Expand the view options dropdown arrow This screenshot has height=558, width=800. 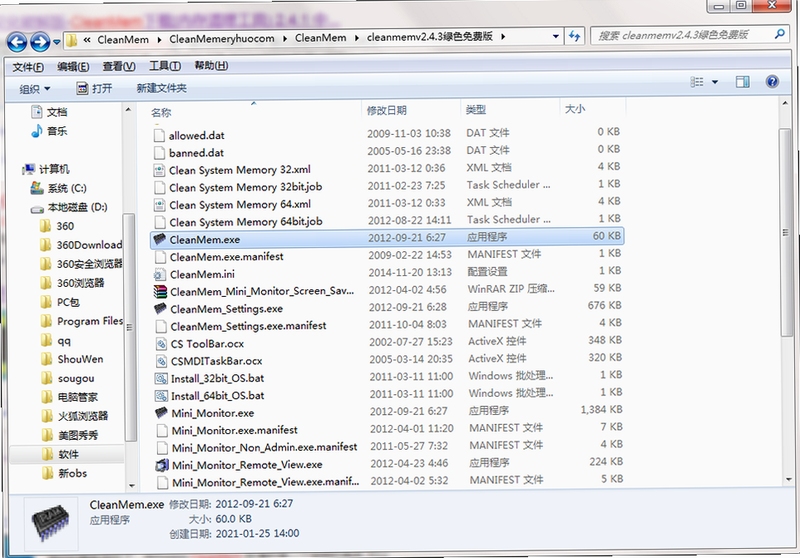pyautogui.click(x=715, y=82)
